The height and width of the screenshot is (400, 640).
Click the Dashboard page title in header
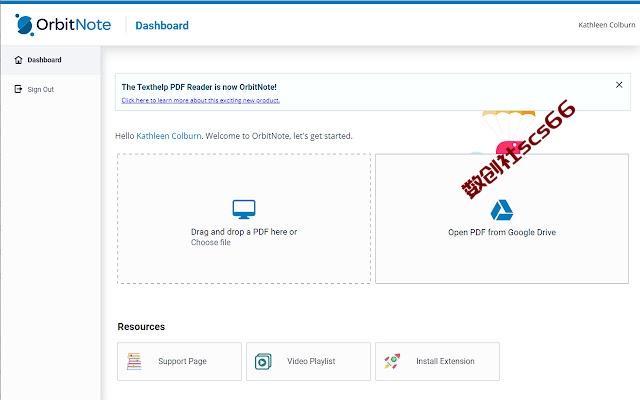(162, 25)
